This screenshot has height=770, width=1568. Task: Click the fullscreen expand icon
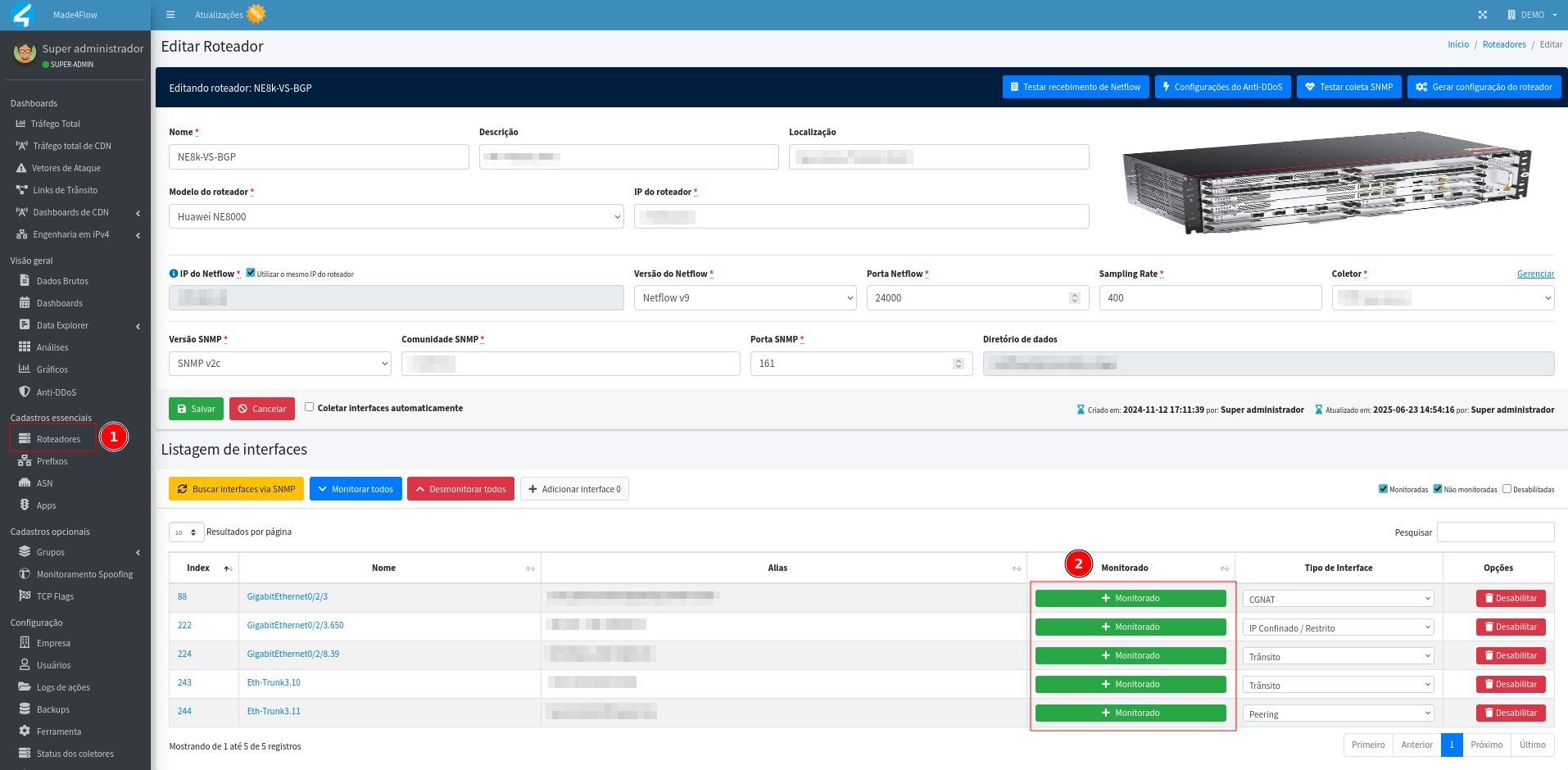1483,15
